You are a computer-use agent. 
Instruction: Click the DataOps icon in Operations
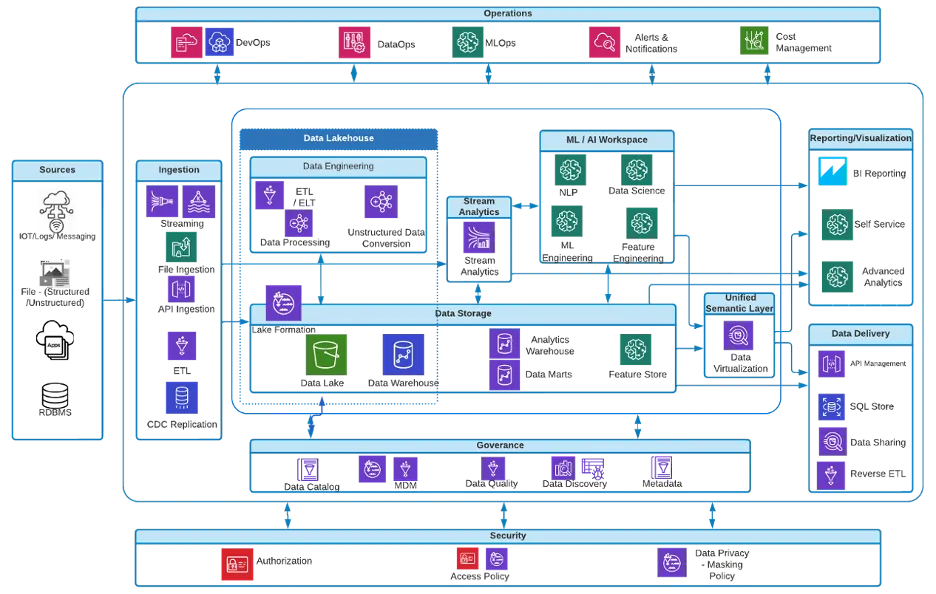[x=355, y=42]
